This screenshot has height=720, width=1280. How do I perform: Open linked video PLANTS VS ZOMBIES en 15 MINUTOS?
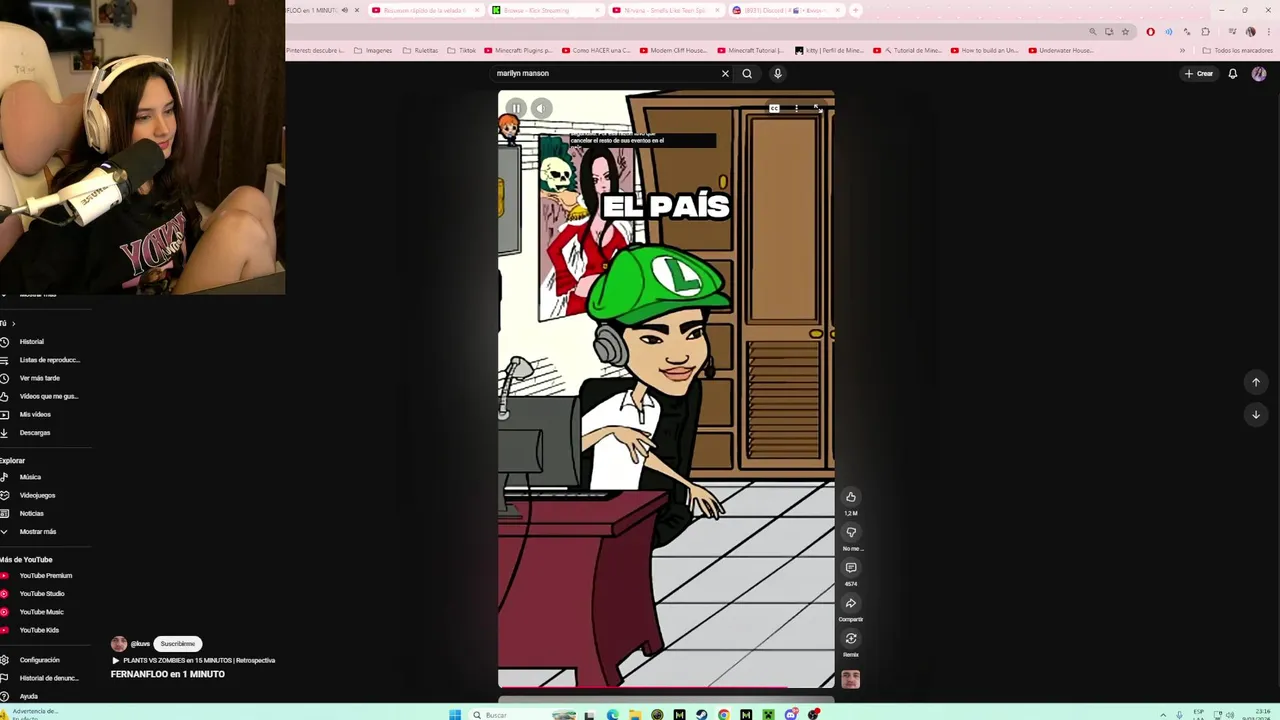[x=193, y=660]
